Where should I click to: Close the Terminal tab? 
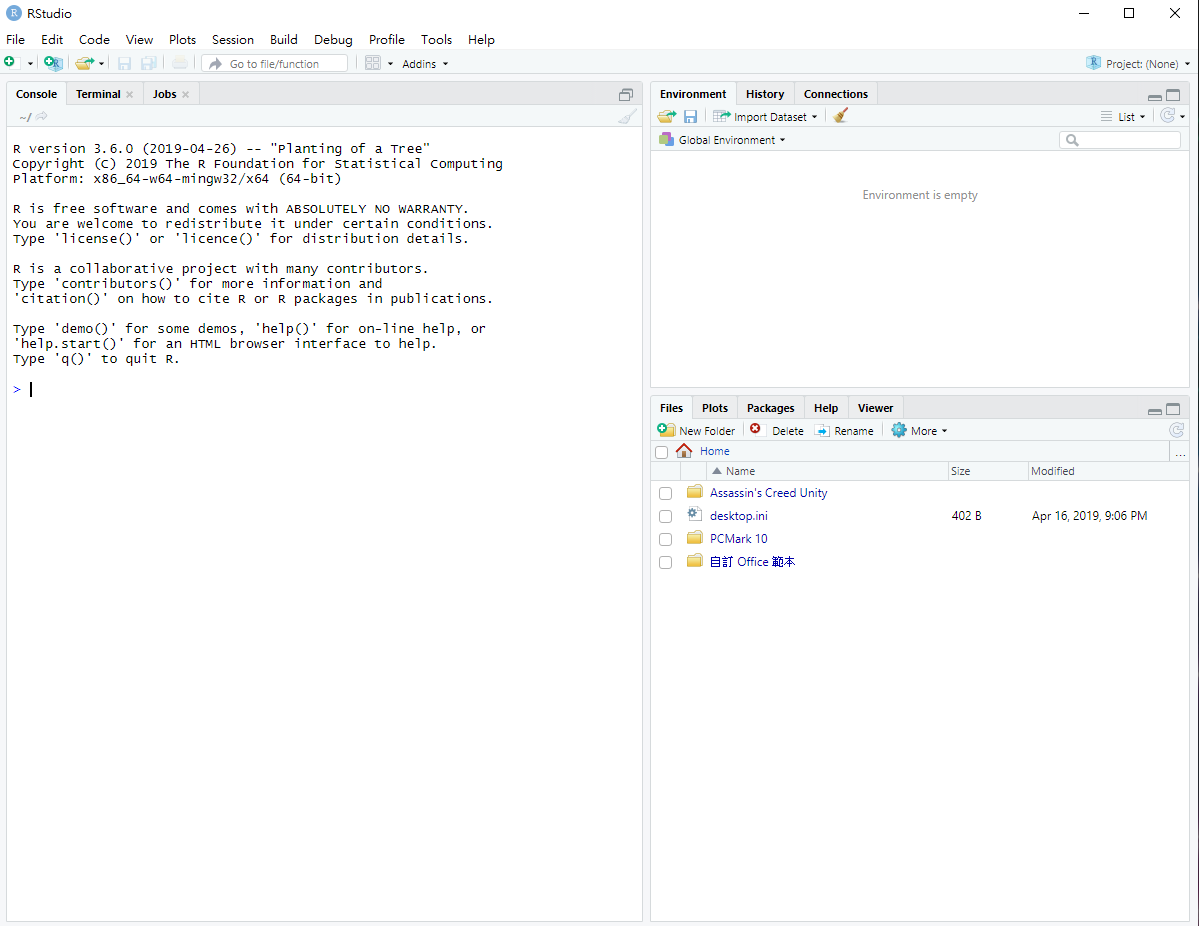coord(129,94)
